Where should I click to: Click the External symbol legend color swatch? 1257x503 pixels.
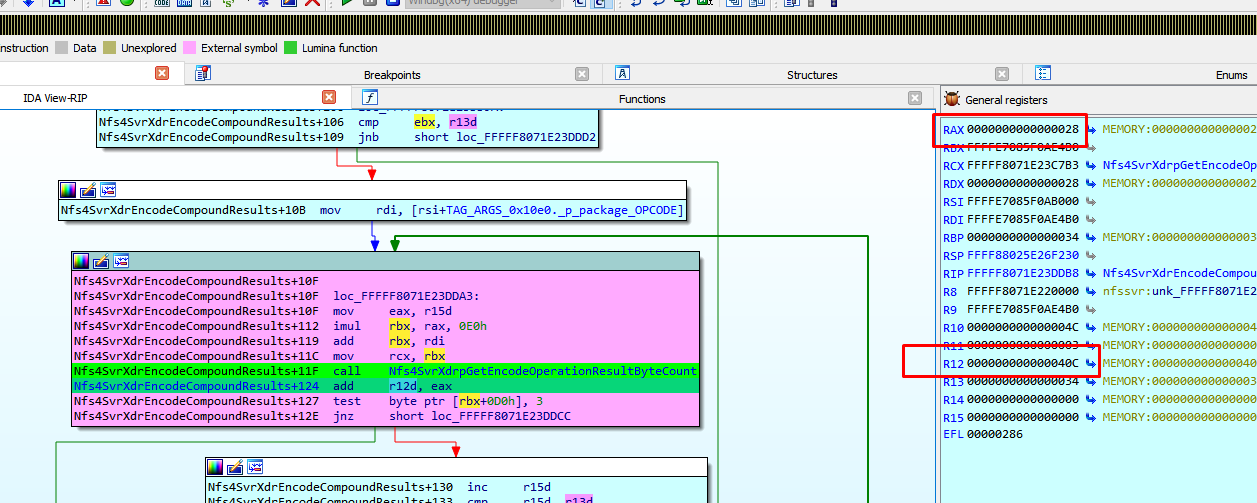[190, 48]
